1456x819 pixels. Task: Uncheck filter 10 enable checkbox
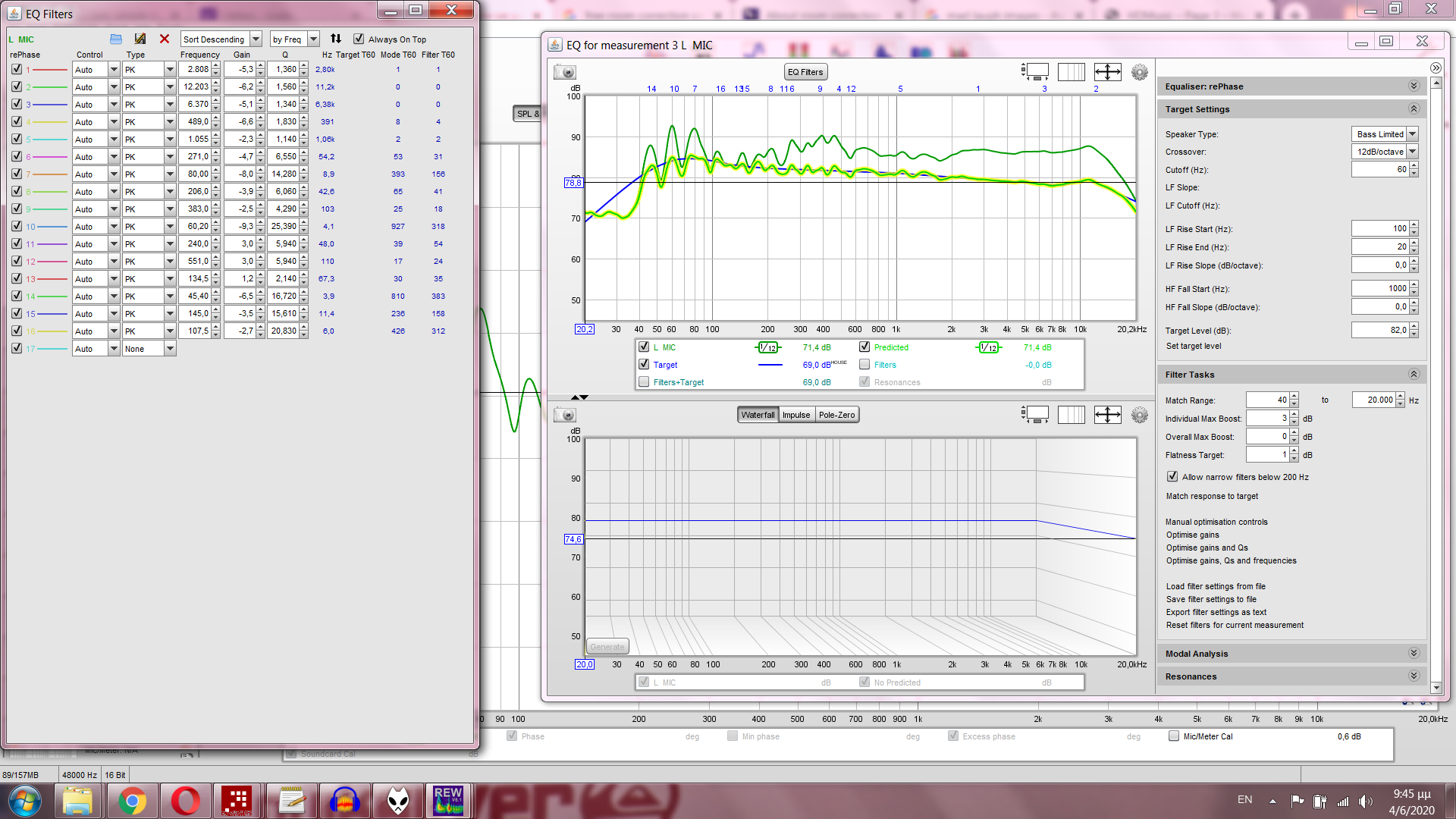click(17, 226)
